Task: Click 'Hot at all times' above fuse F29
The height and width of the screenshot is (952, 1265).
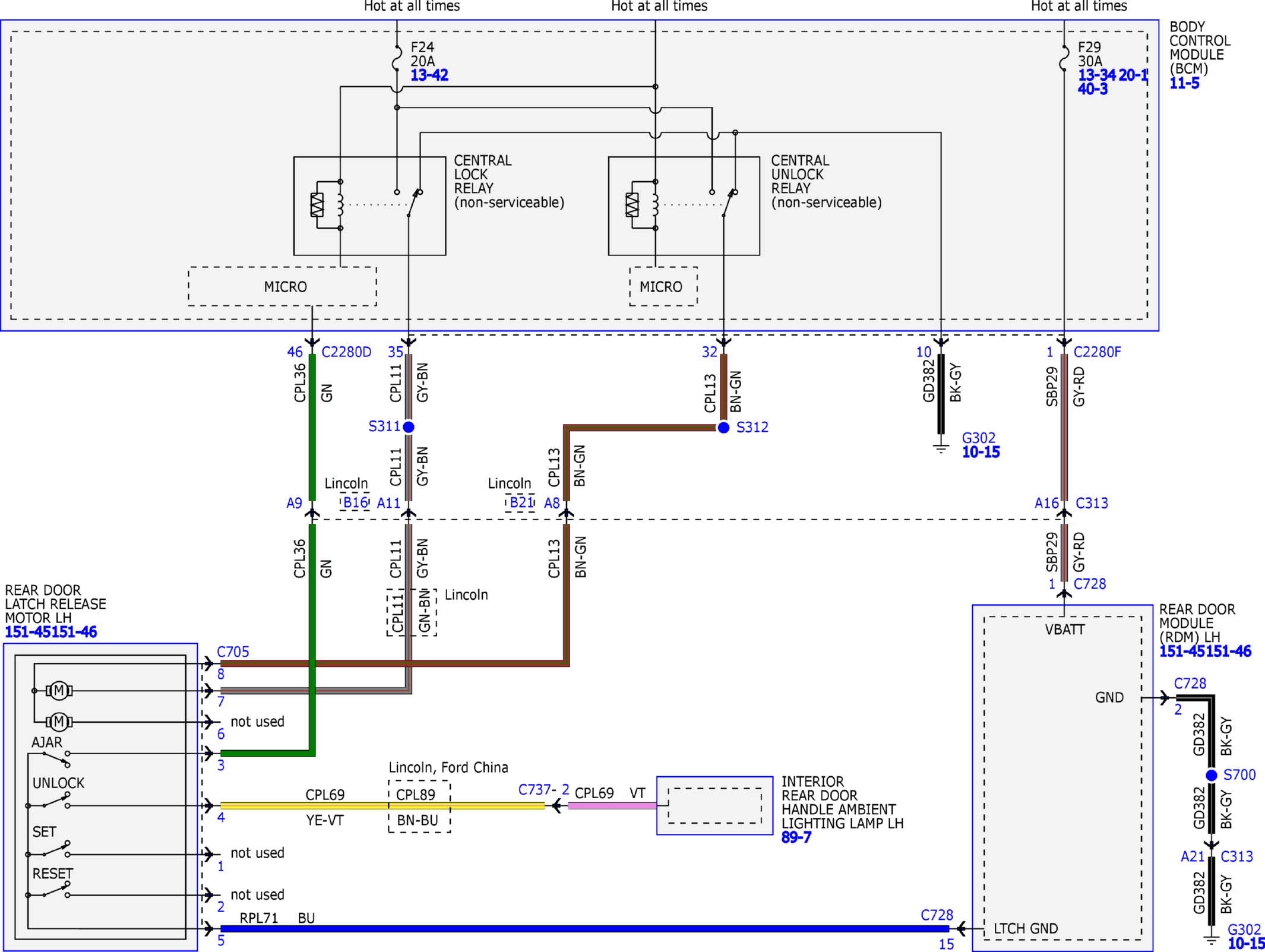Action: click(x=1079, y=6)
